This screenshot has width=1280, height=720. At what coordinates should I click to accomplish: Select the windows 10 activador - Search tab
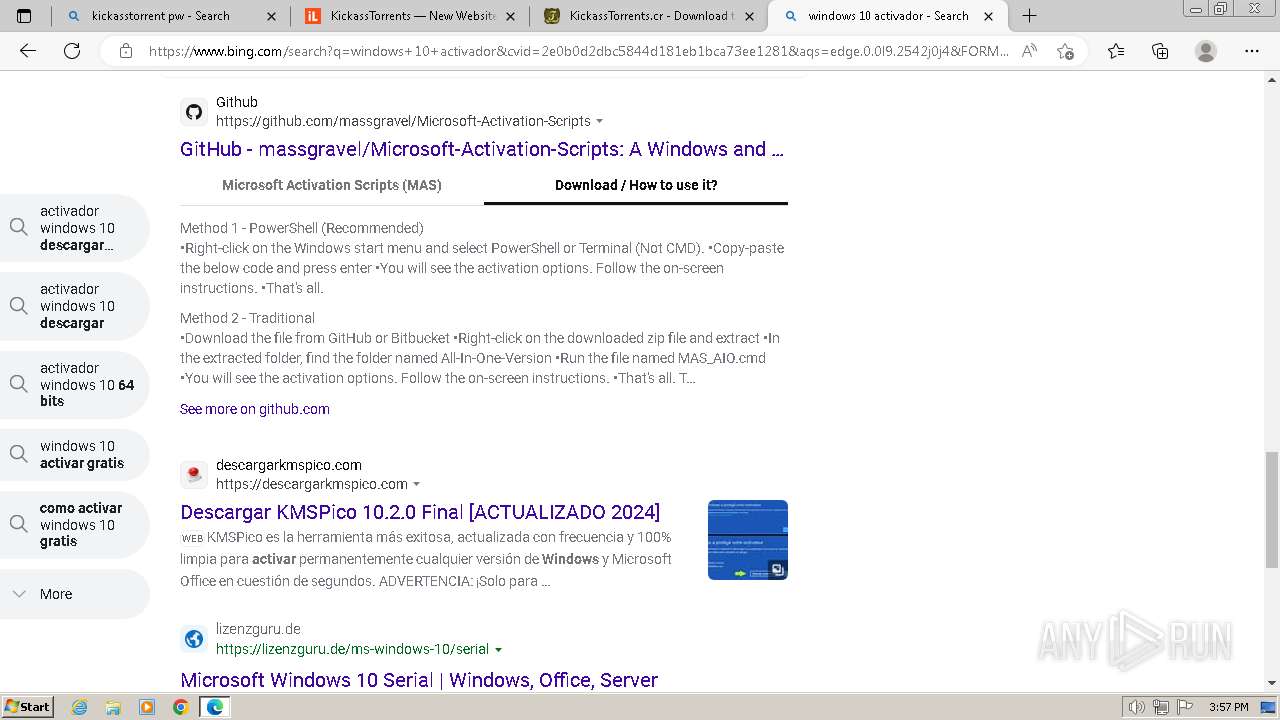coord(888,16)
